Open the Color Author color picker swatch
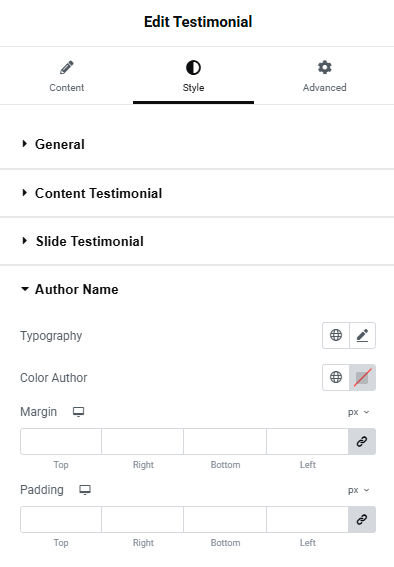Viewport: 394px width, 567px height. point(363,377)
